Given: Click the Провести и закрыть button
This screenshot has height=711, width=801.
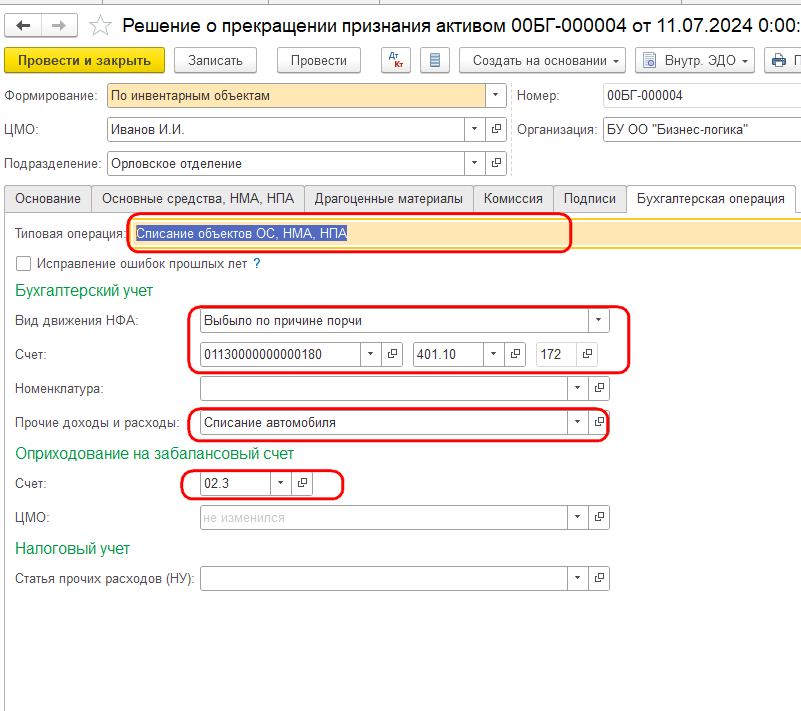Looking at the screenshot, I should 84,60.
